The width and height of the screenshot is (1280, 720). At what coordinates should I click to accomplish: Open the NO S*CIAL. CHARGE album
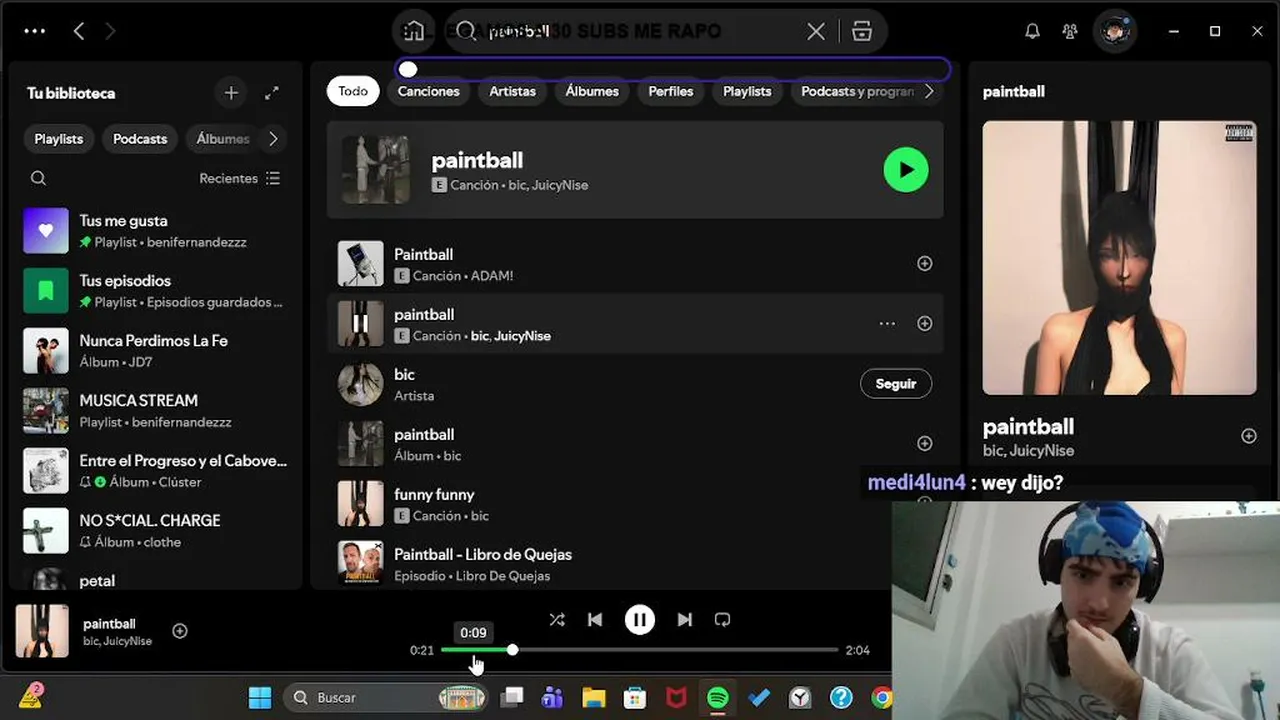click(155, 531)
